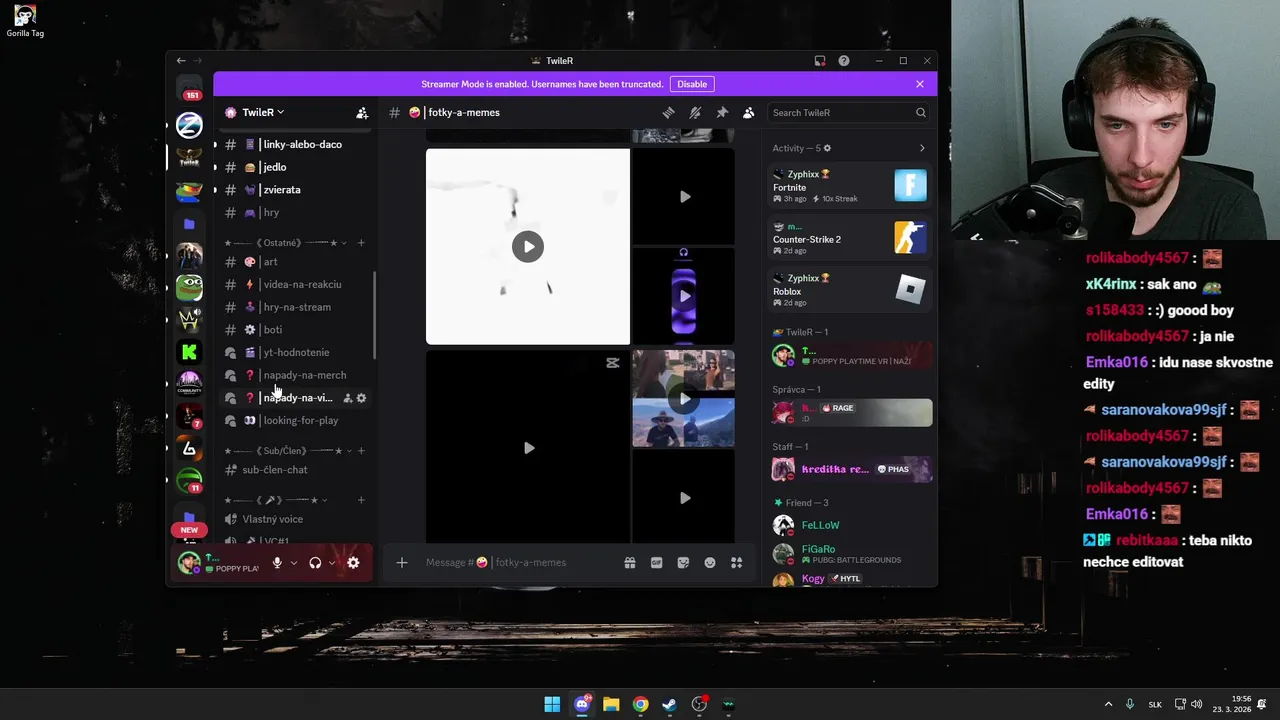Screen dimensions: 1280x720
Task: Expand microphone input options arrow
Action: [x=293, y=563]
